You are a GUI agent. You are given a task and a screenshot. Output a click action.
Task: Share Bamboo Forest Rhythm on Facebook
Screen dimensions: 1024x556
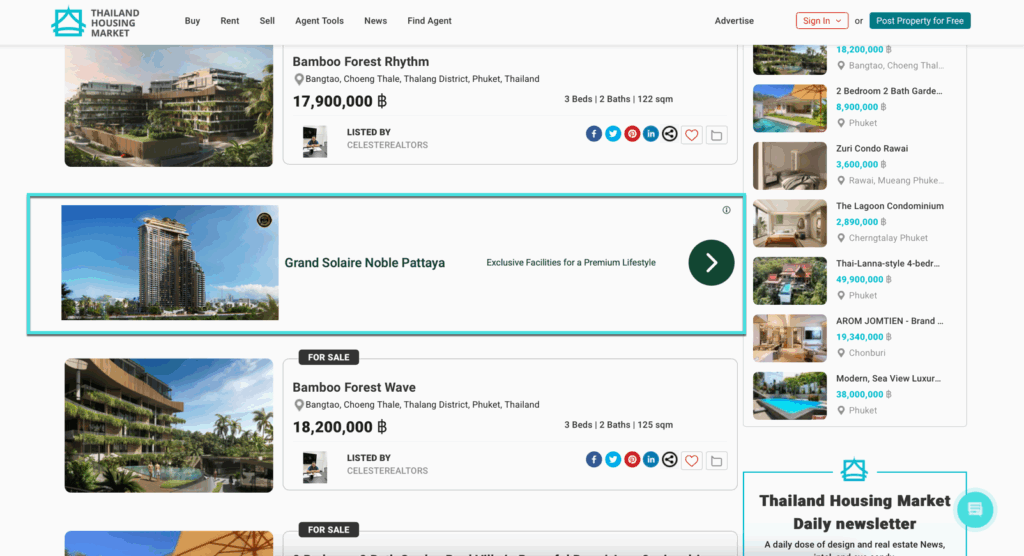coord(594,134)
